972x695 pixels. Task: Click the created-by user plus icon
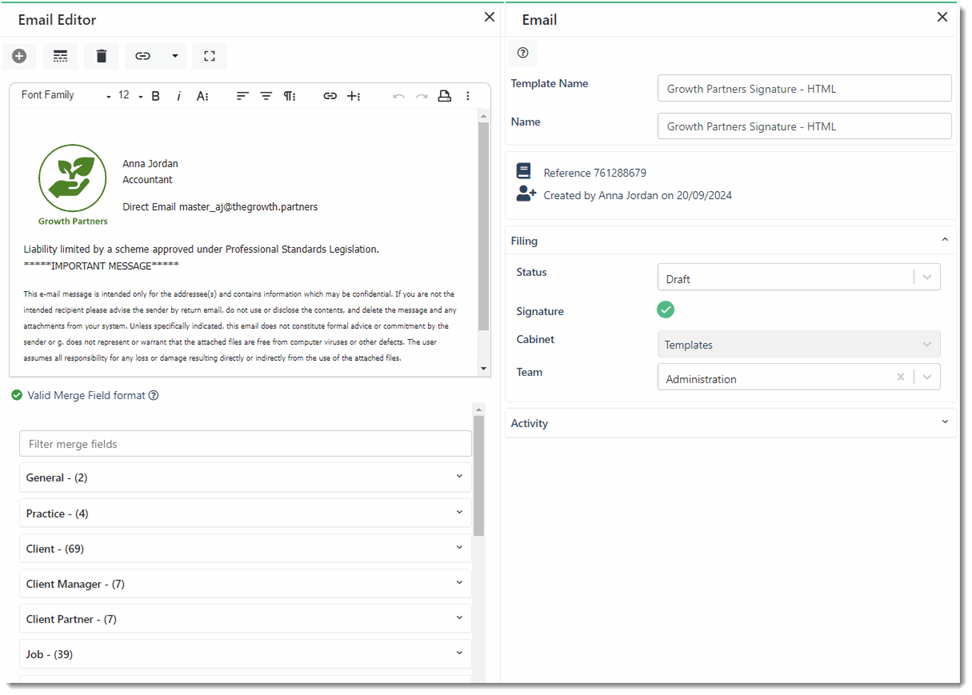pos(526,194)
